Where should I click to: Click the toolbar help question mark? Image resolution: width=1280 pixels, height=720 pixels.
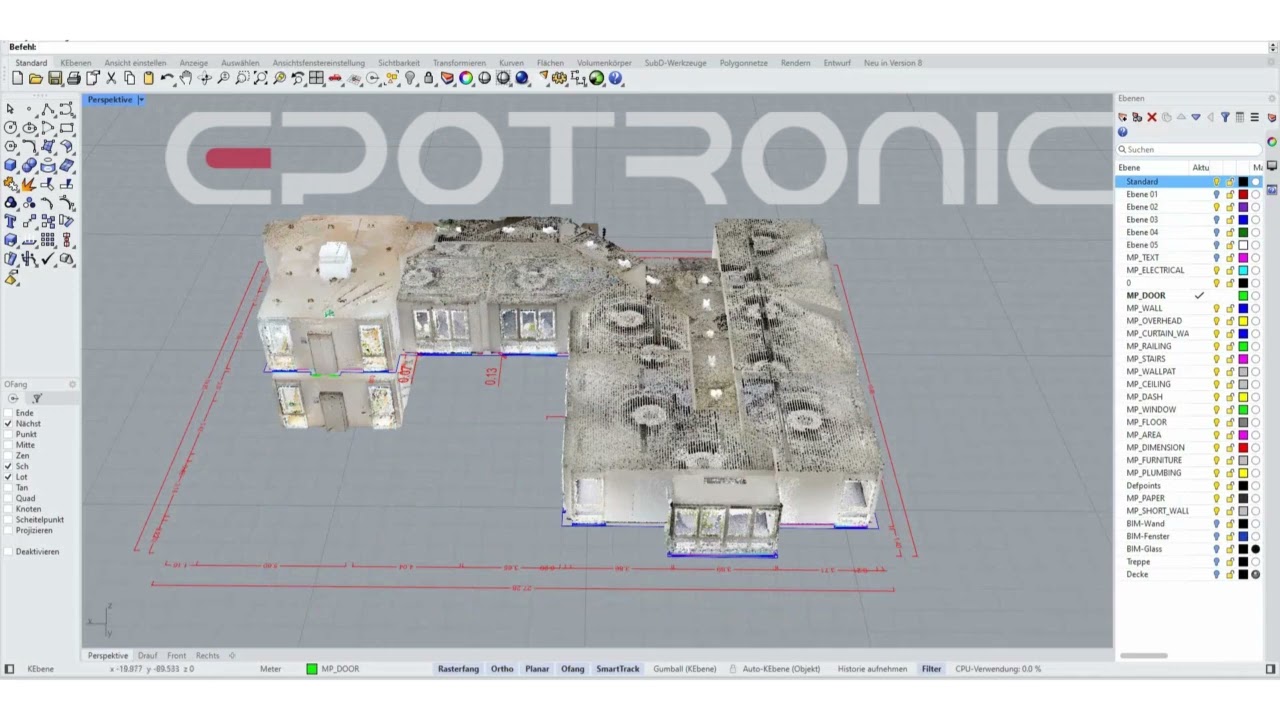pyautogui.click(x=615, y=78)
